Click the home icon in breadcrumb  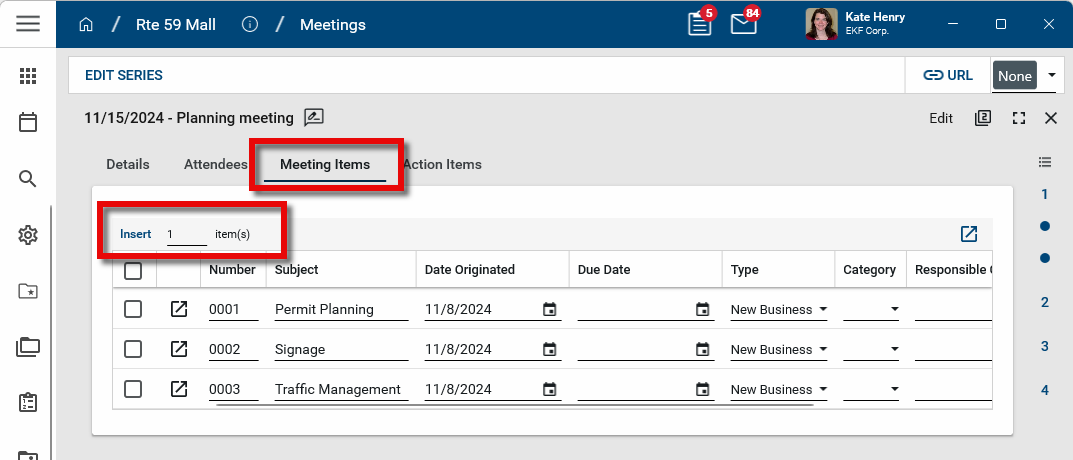coord(86,25)
